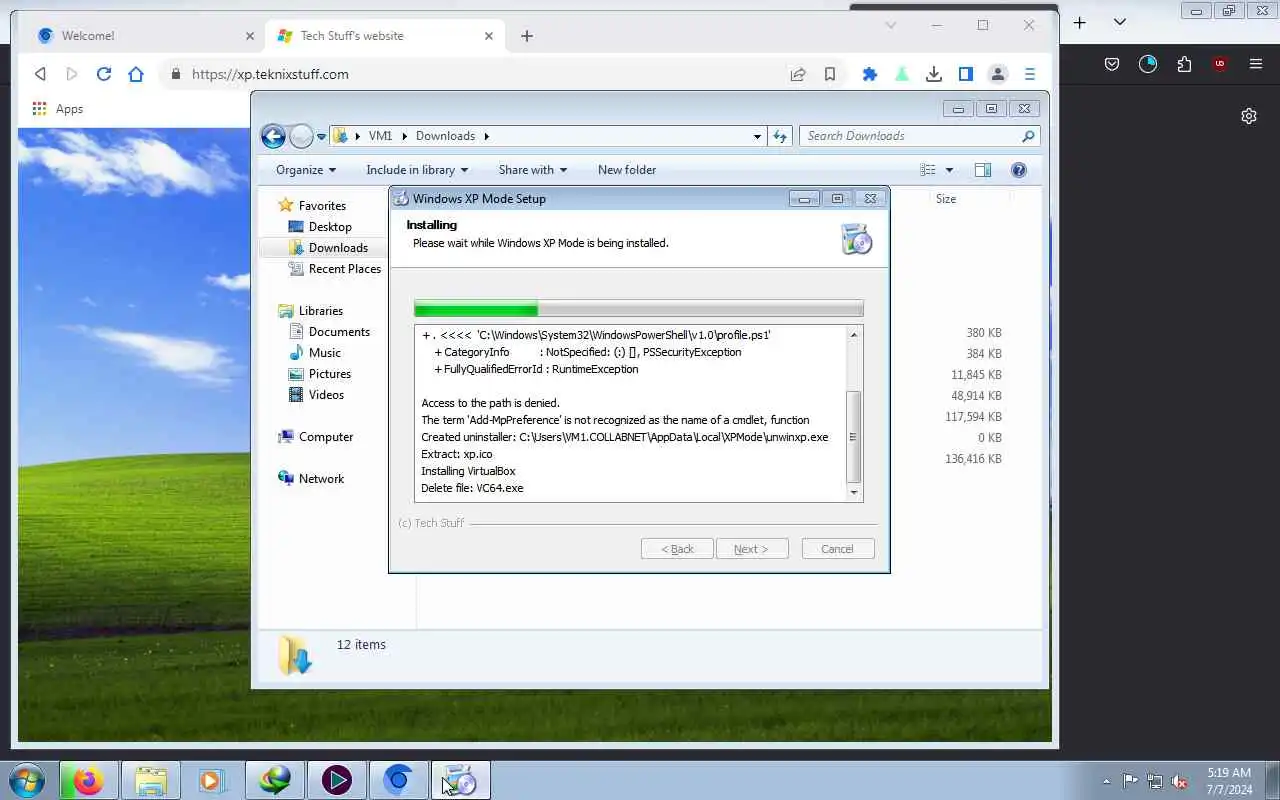Click the install log scroll-up arrow
1280x800 pixels.
853,334
